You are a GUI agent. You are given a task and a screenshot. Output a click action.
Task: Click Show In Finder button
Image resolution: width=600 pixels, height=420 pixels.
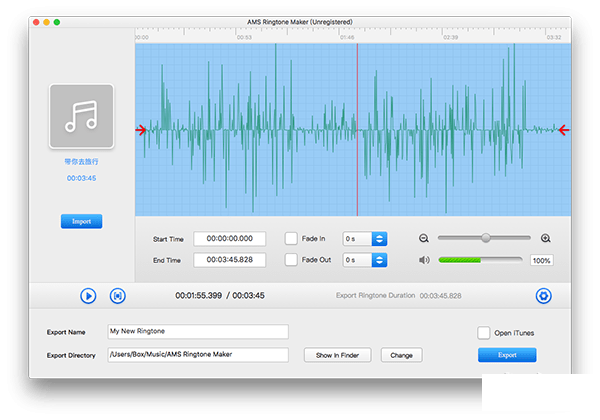338,355
